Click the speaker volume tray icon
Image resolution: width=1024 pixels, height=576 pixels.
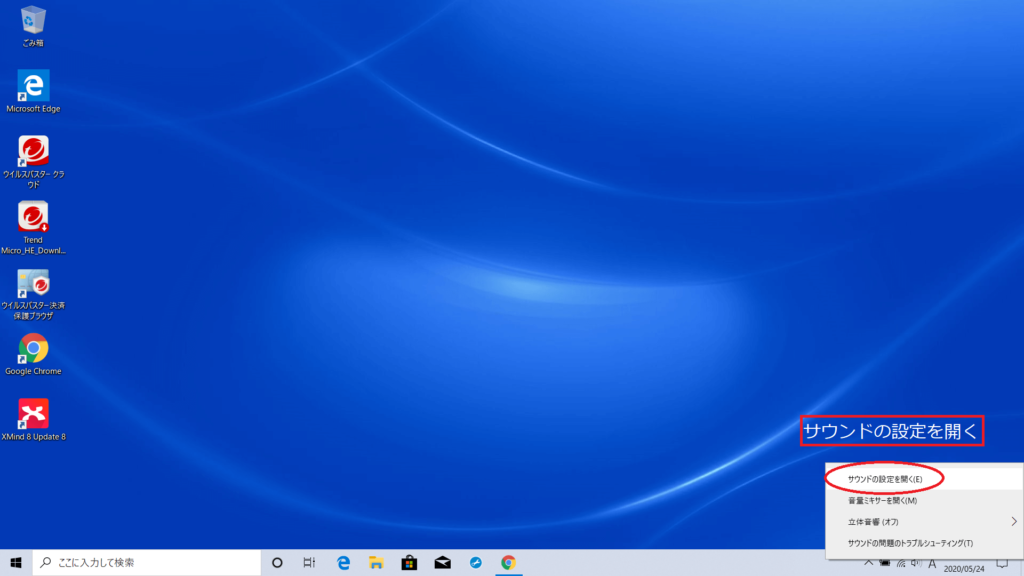click(916, 563)
